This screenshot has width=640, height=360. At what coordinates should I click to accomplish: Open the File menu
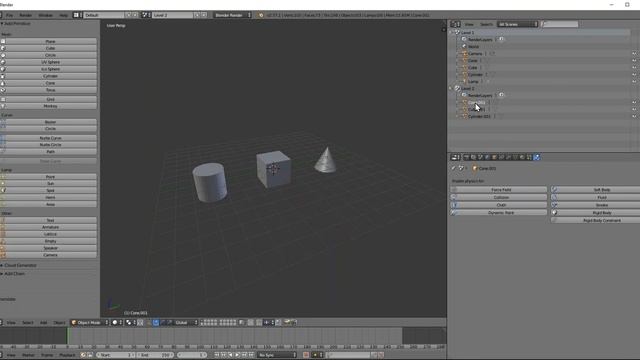pyautogui.click(x=9, y=15)
